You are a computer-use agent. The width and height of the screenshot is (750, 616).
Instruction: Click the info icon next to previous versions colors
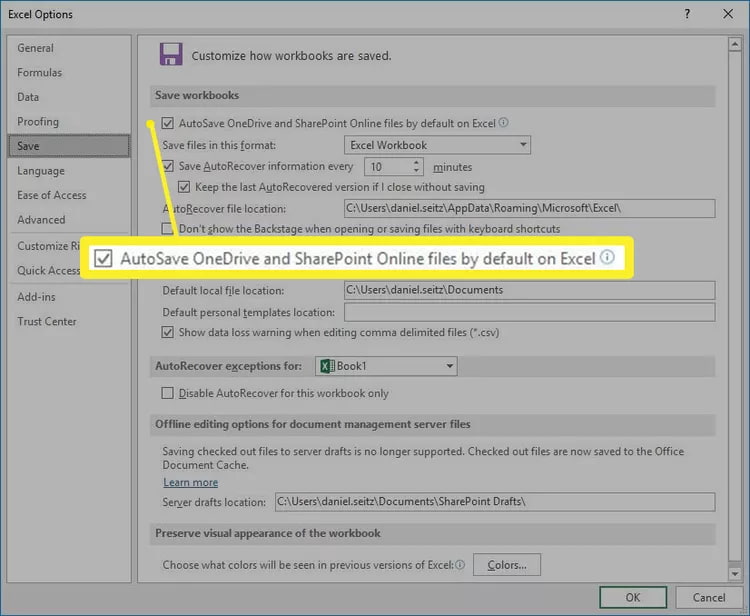pos(460,565)
